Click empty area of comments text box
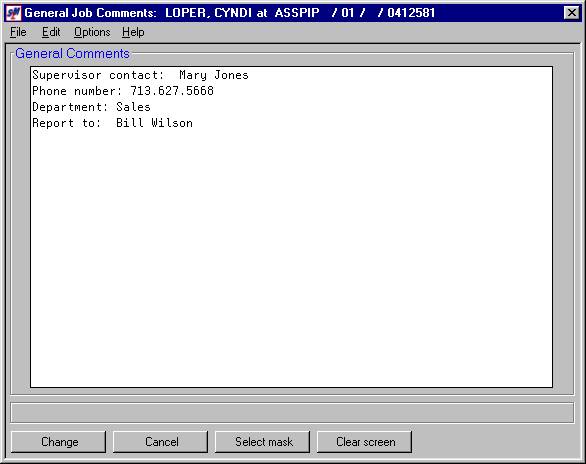The width and height of the screenshot is (586, 464). 292,258
